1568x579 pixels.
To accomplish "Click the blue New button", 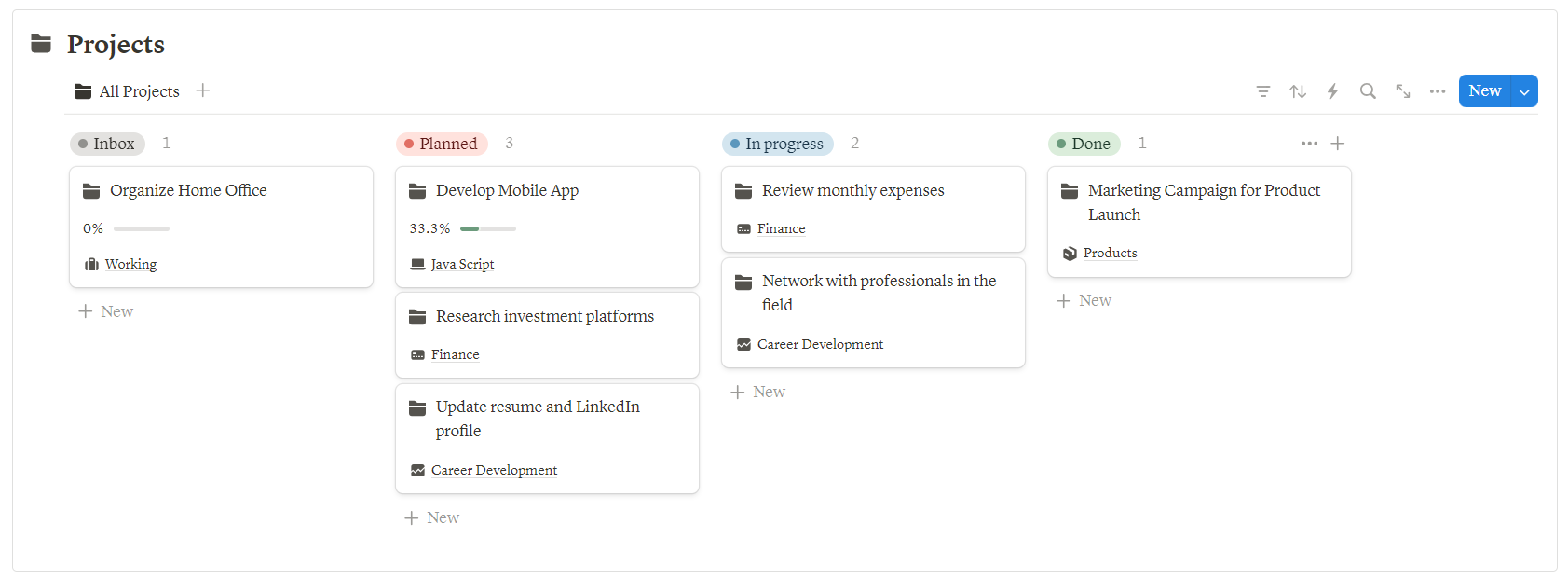I will click(1484, 91).
